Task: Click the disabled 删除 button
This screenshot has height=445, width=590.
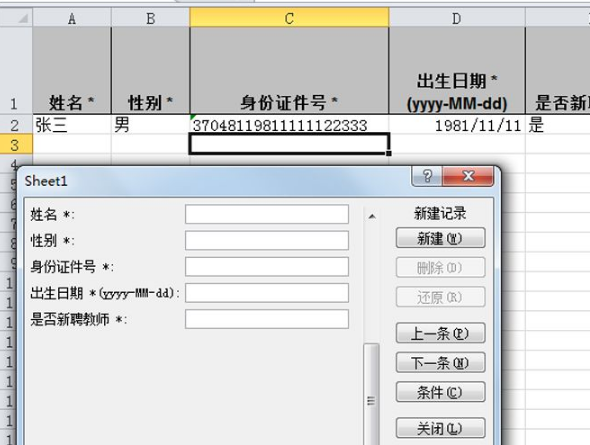Action: pyautogui.click(x=440, y=267)
